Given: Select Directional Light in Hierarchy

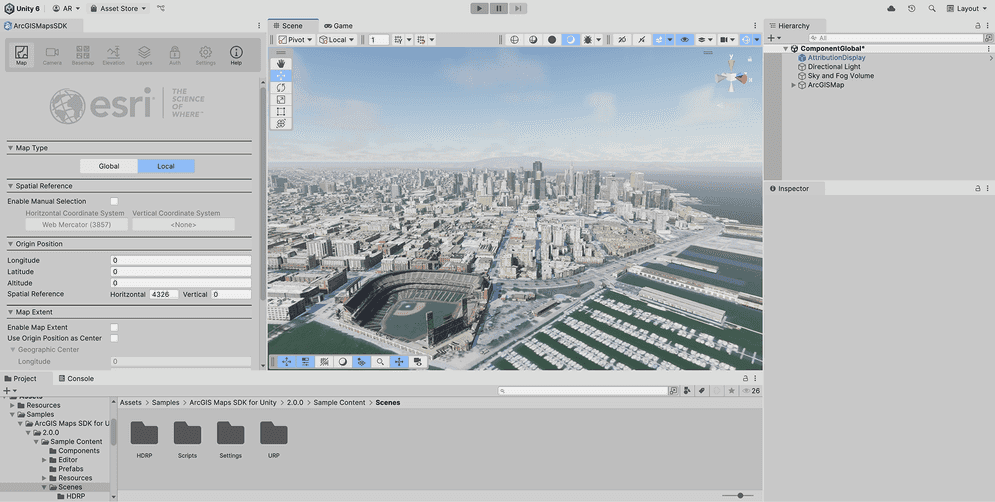Looking at the screenshot, I should coord(834,67).
